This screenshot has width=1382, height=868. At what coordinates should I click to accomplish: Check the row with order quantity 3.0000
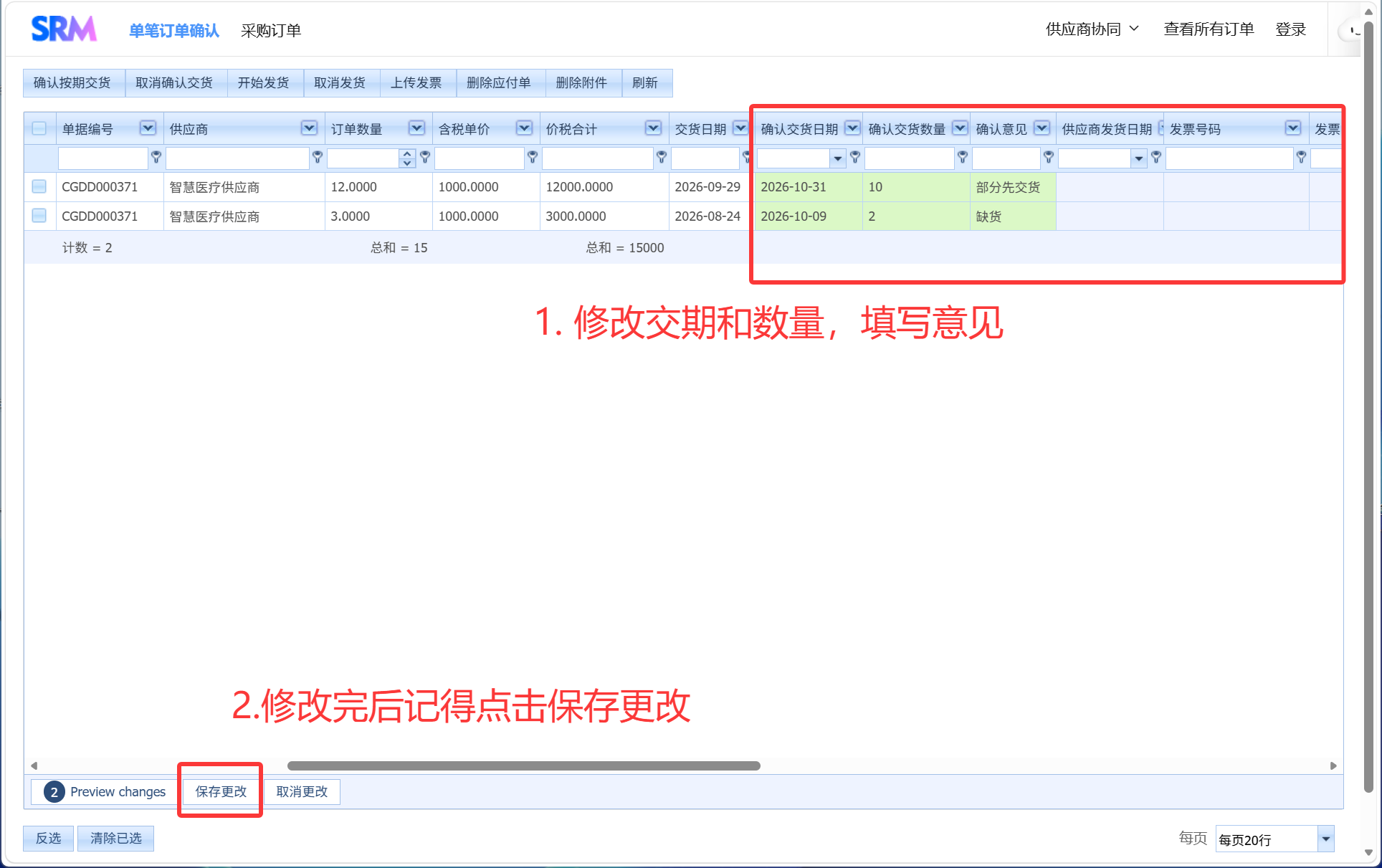[39, 216]
